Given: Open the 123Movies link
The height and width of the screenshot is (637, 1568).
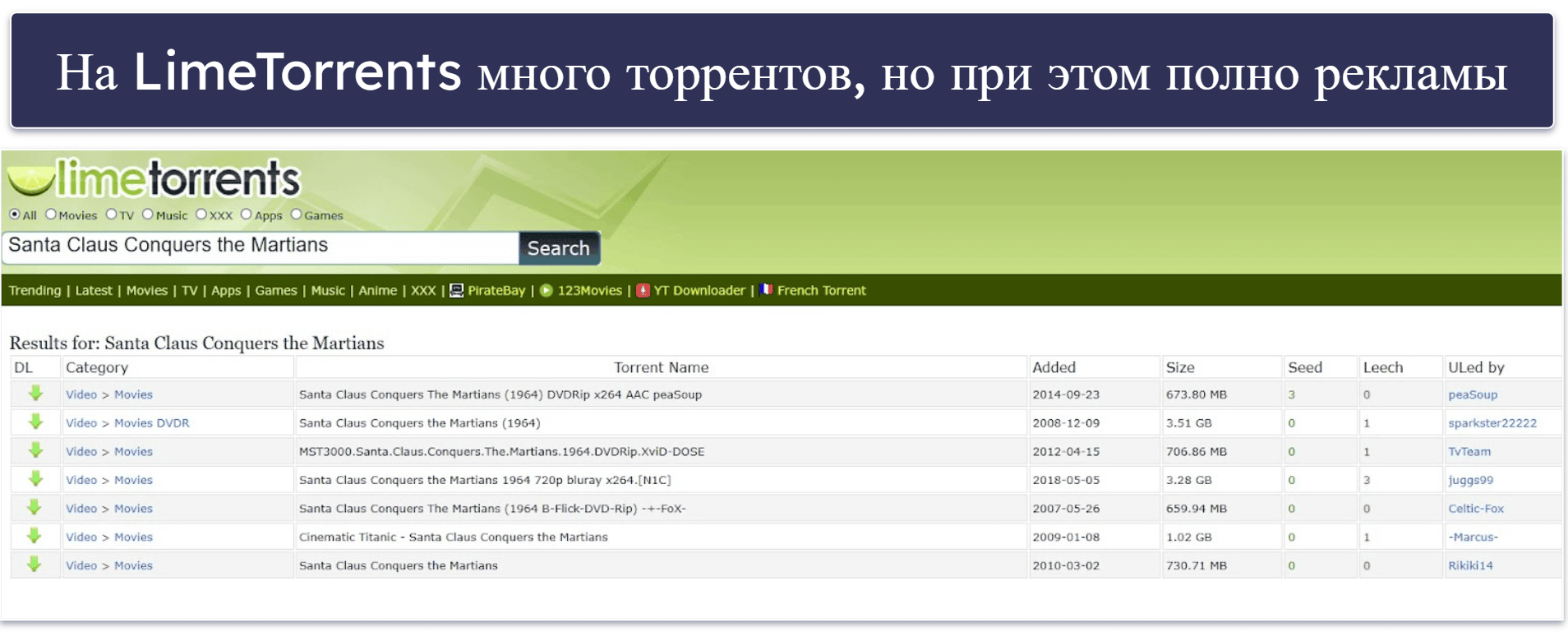Looking at the screenshot, I should tap(590, 290).
